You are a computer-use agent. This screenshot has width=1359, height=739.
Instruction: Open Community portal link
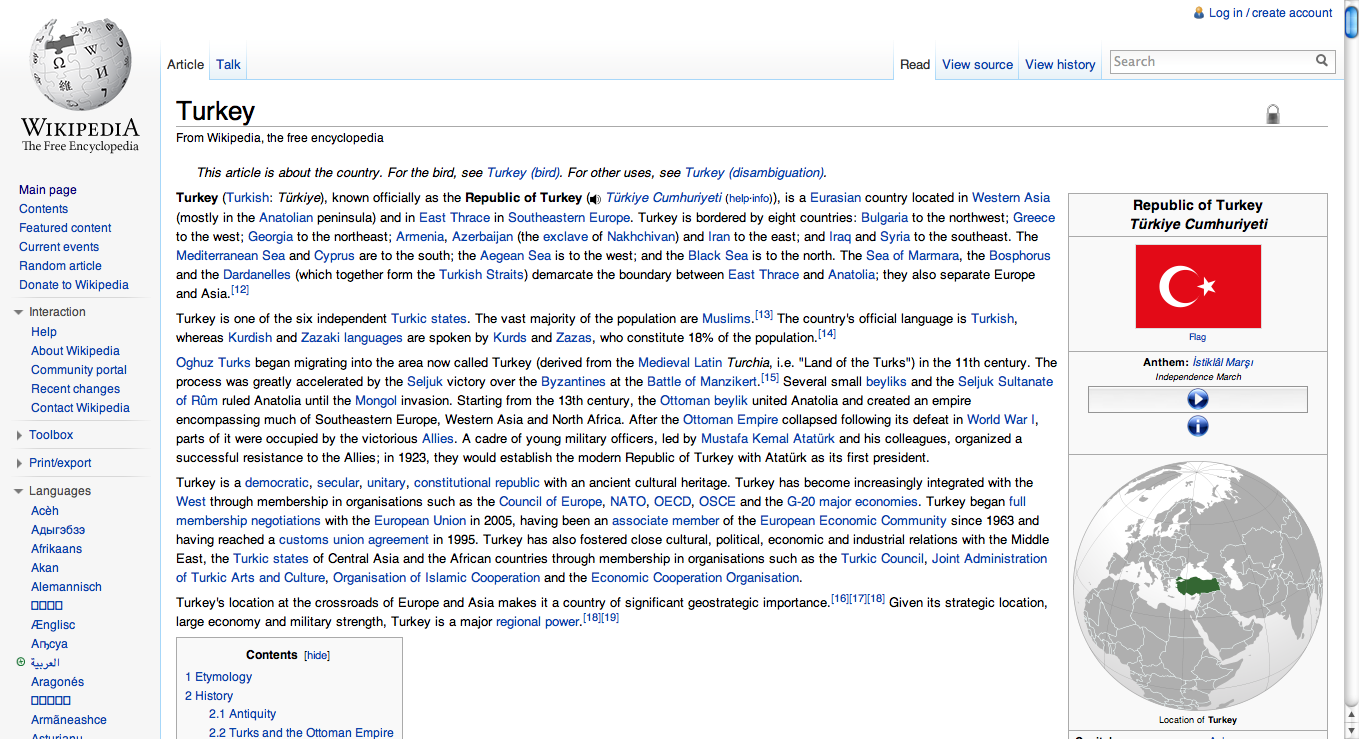[x=79, y=370]
